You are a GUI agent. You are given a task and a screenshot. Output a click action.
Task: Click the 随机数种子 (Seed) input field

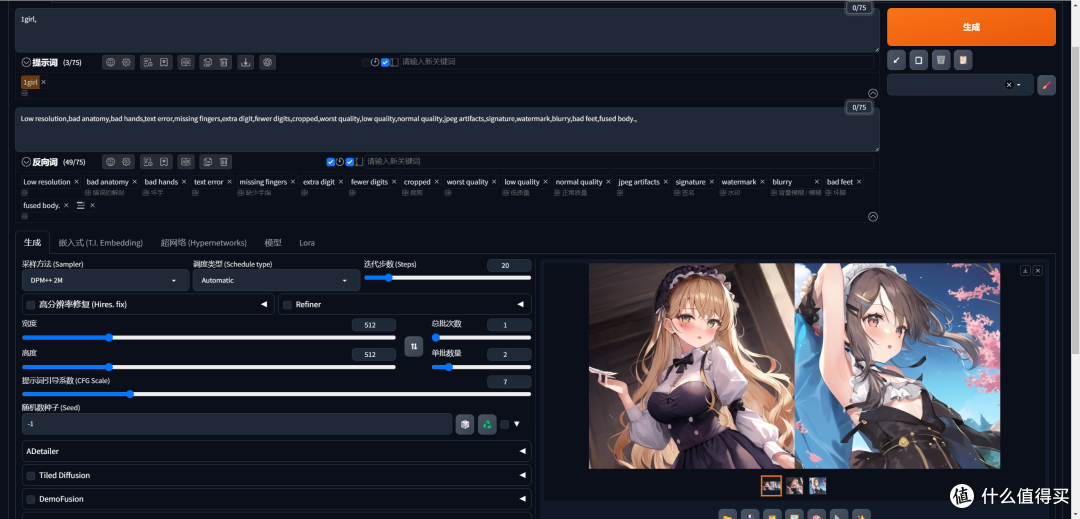click(x=237, y=424)
